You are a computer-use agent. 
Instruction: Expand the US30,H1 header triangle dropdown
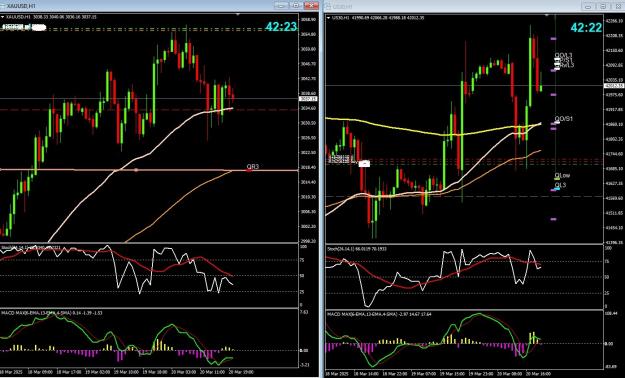(328, 18)
